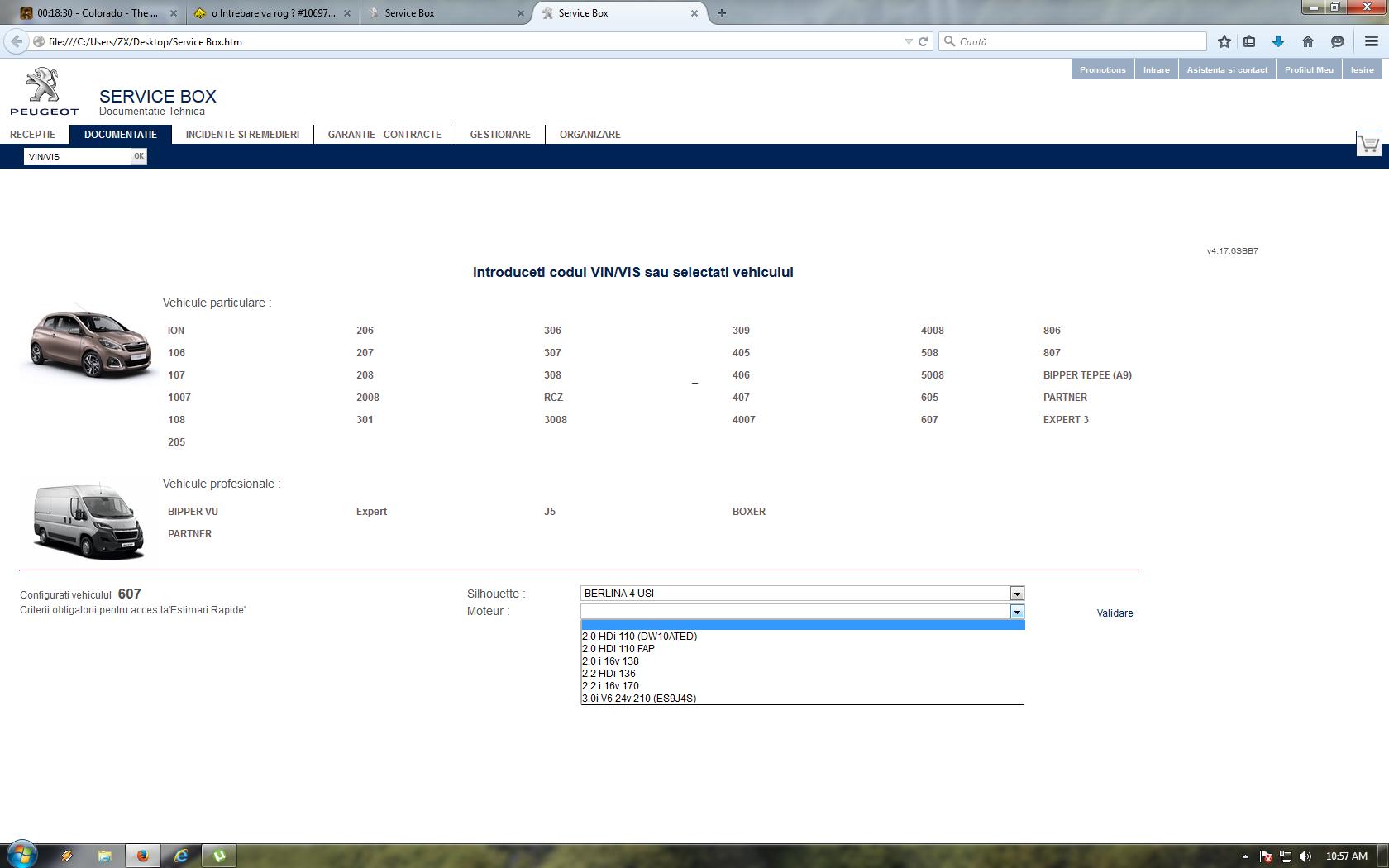Select BIPPER VU professional vehicle
This screenshot has width=1389, height=868.
coord(193,512)
